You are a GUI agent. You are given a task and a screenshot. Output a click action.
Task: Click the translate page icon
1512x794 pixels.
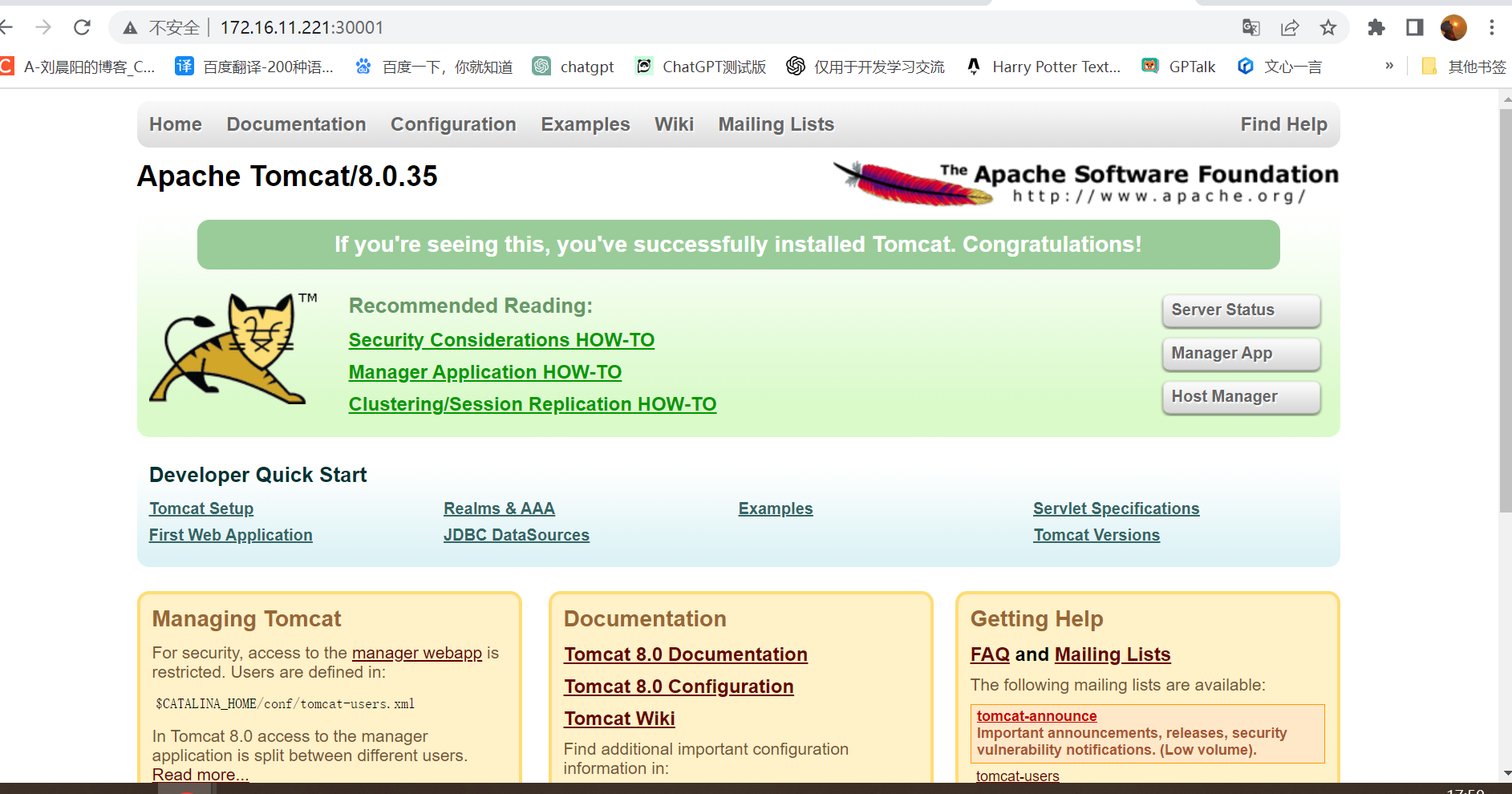(1251, 28)
